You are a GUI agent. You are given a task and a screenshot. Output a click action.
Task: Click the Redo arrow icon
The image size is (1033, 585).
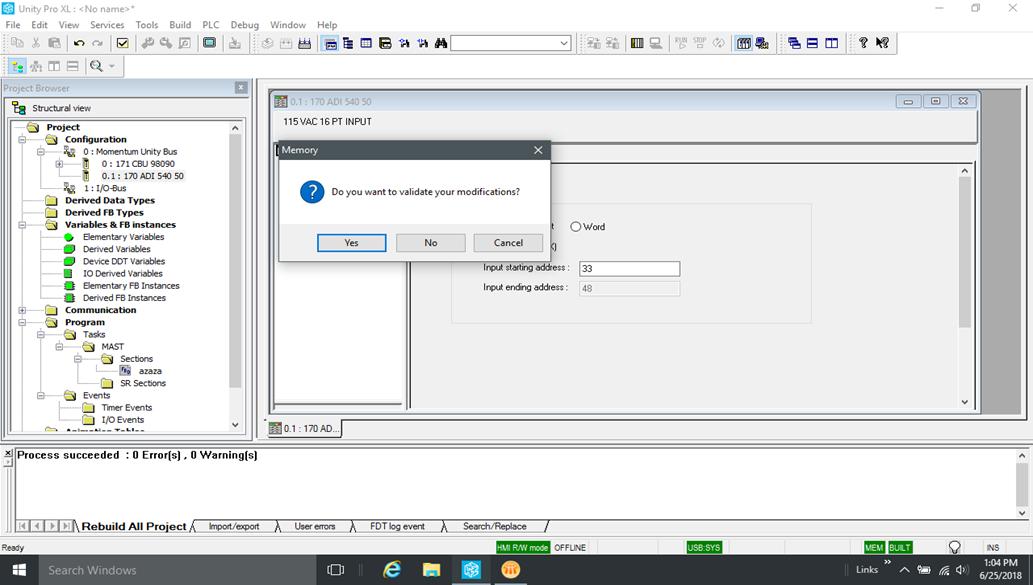[98, 43]
